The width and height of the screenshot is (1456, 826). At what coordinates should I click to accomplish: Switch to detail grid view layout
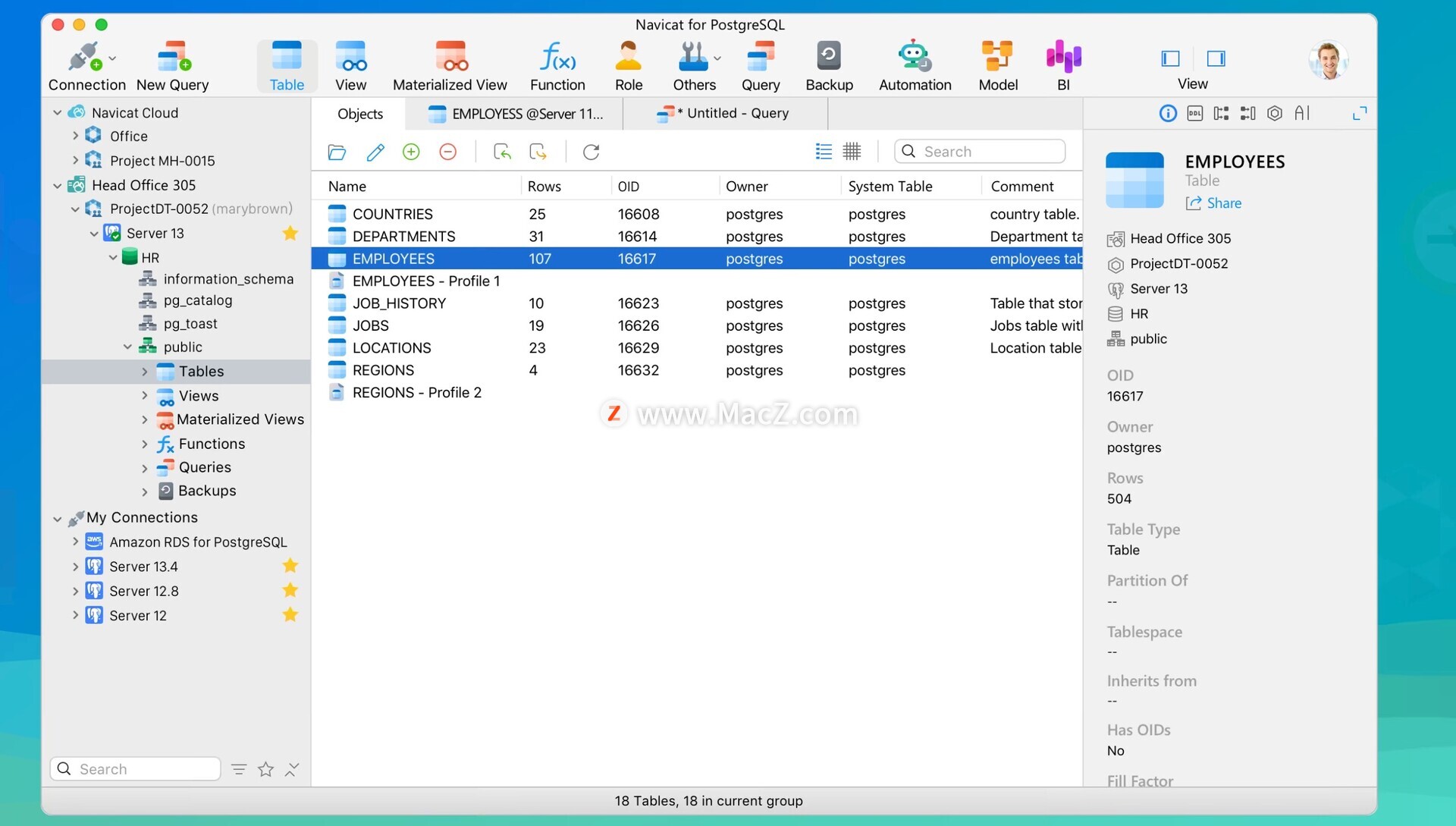point(852,152)
